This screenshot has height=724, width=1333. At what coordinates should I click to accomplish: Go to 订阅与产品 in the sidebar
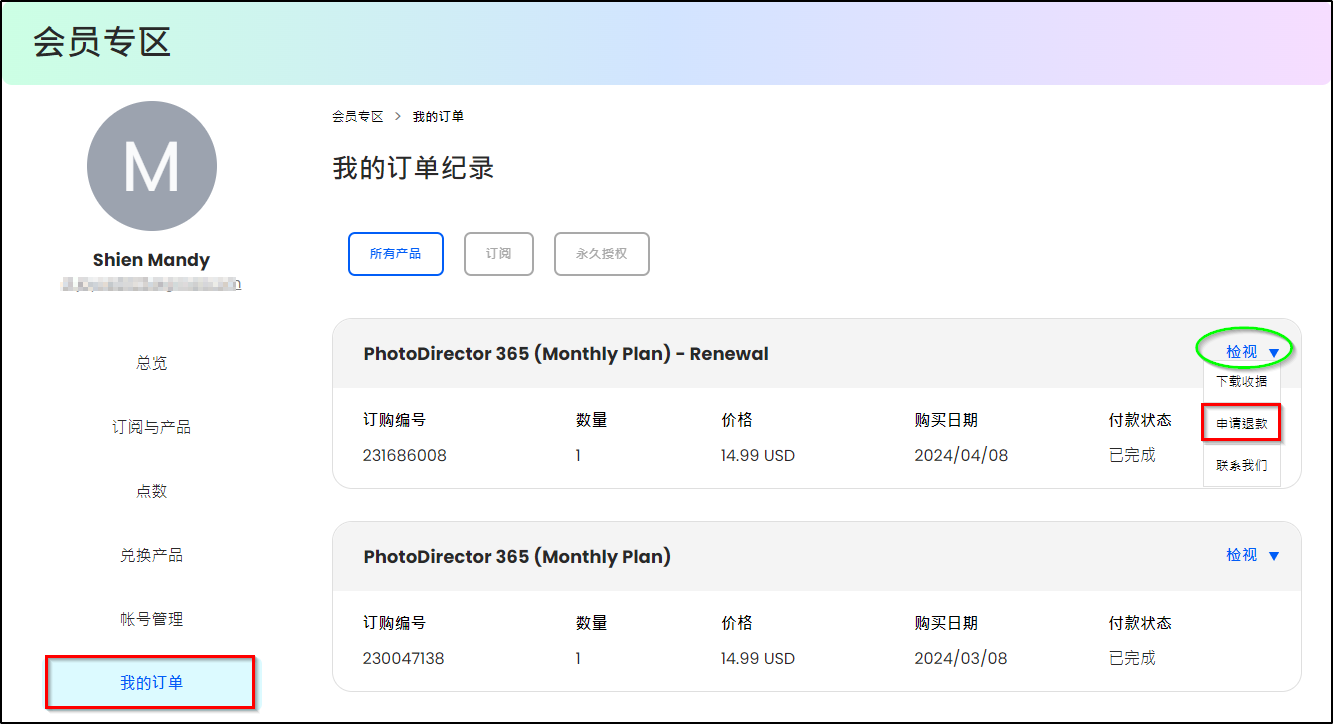[x=152, y=427]
